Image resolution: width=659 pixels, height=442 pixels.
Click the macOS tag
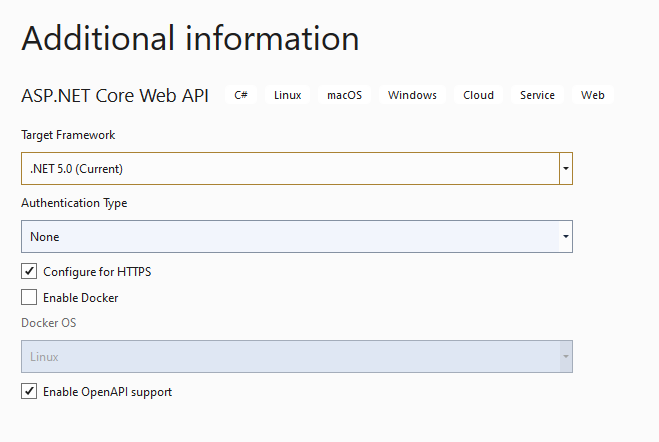(344, 95)
